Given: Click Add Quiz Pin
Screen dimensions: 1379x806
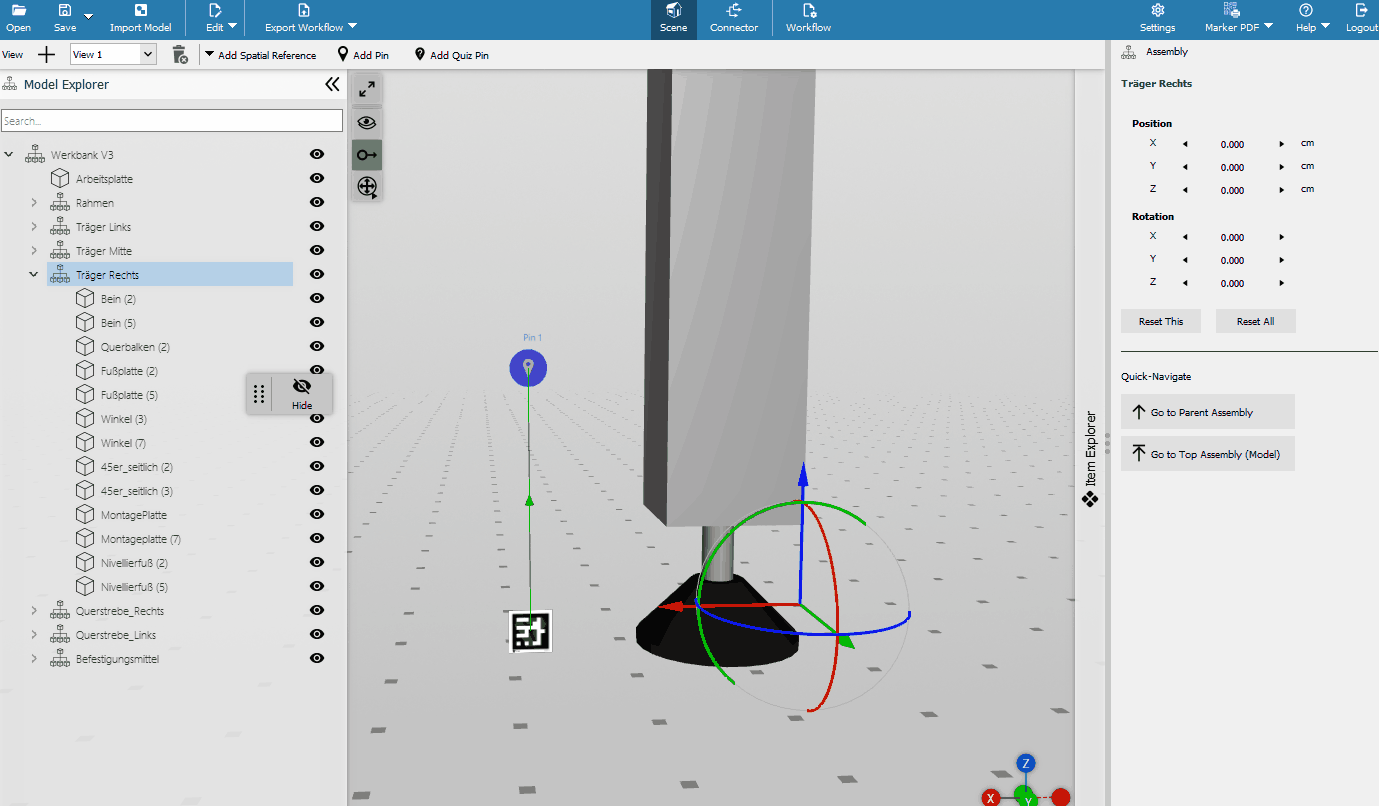Looking at the screenshot, I should tap(451, 55).
